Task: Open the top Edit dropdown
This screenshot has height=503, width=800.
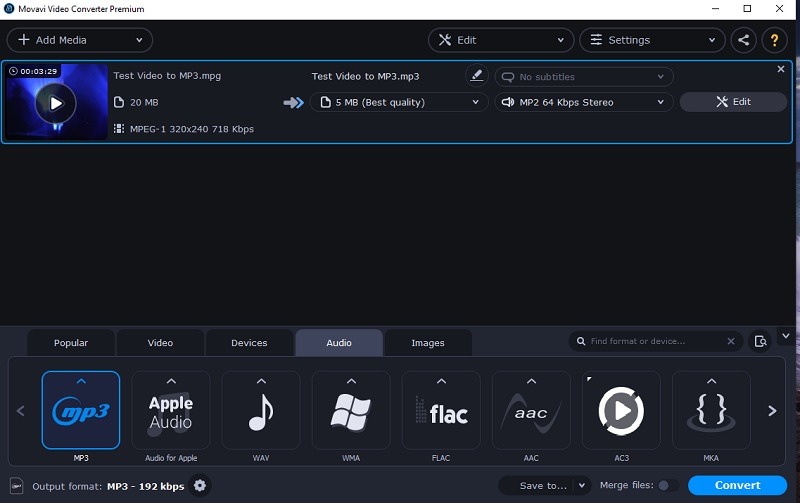Action: (501, 40)
